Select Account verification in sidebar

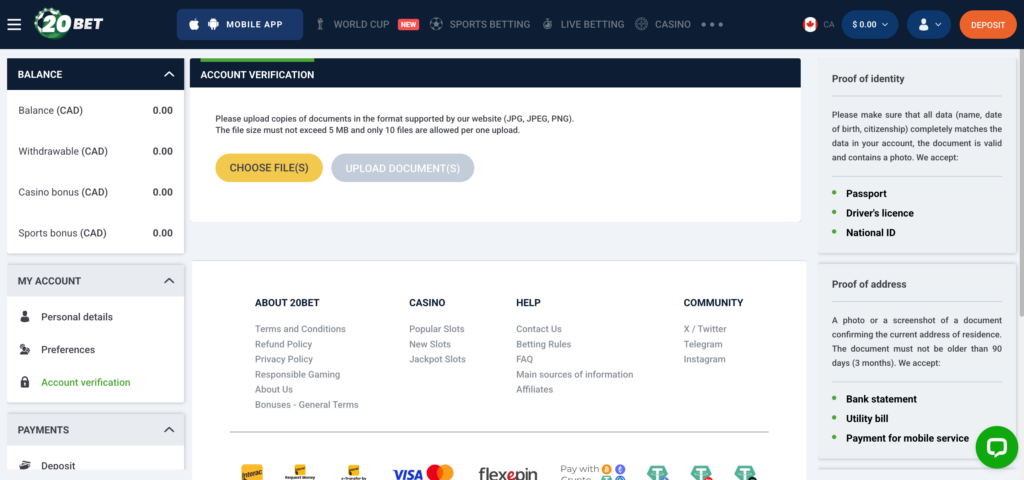(86, 382)
